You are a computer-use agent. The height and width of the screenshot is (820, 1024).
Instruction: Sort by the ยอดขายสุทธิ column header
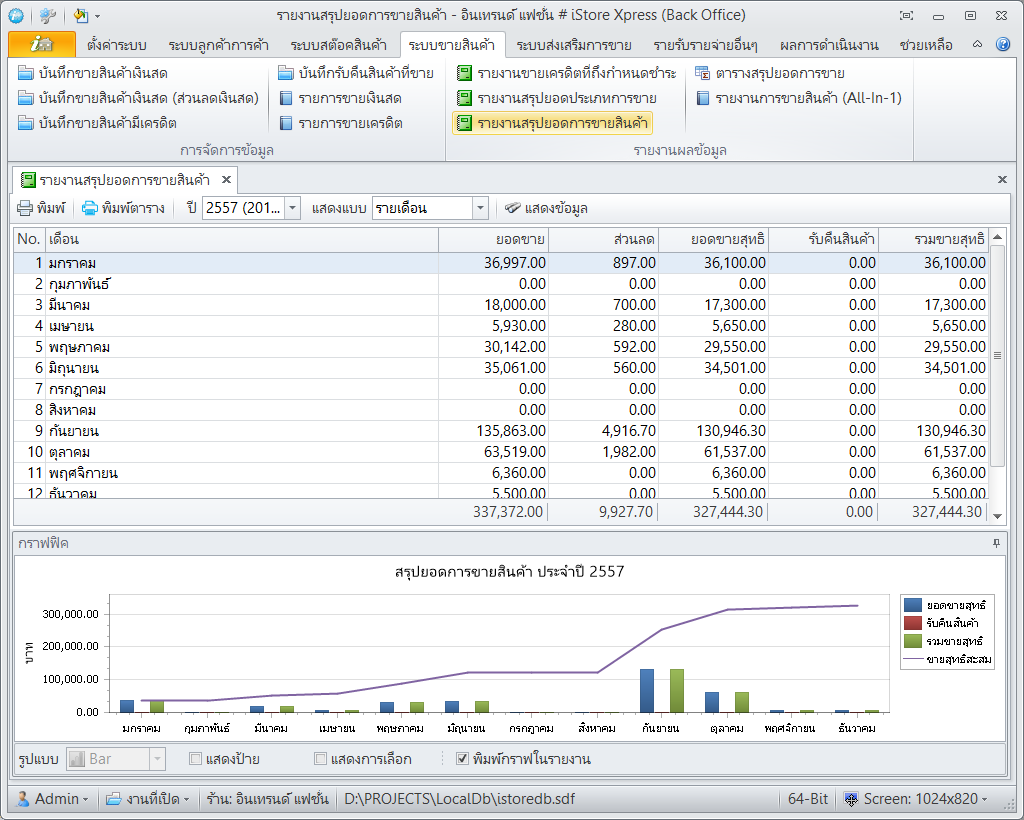point(713,239)
